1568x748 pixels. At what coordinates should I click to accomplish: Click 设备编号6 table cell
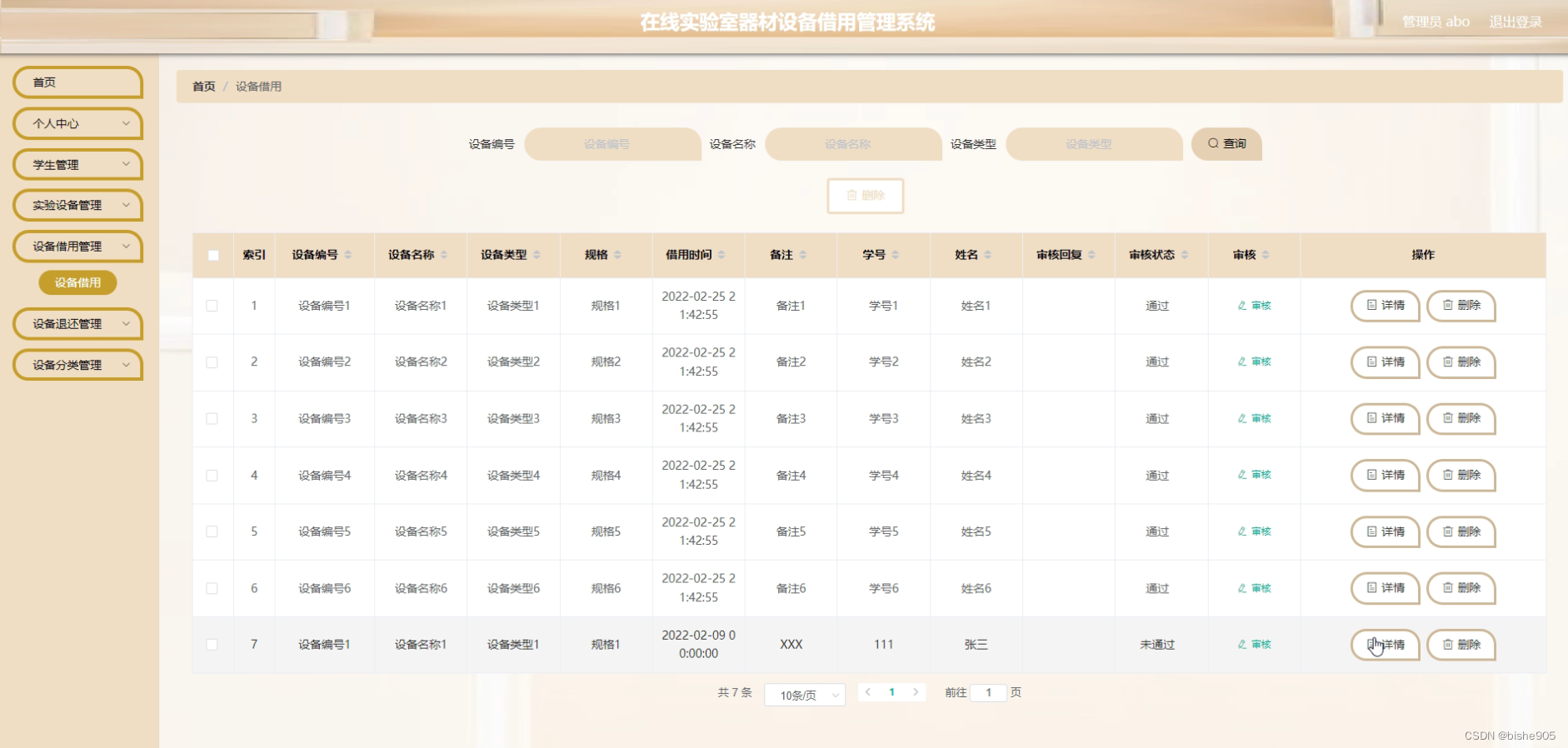(x=325, y=588)
